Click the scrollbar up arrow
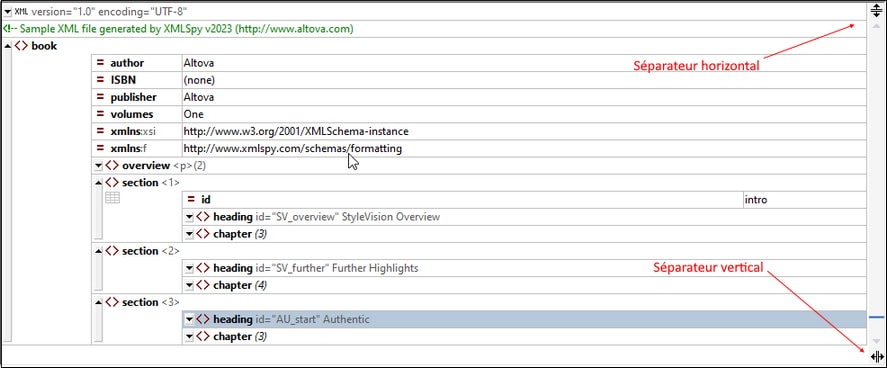Image resolution: width=887 pixels, height=368 pixels. click(876, 26)
